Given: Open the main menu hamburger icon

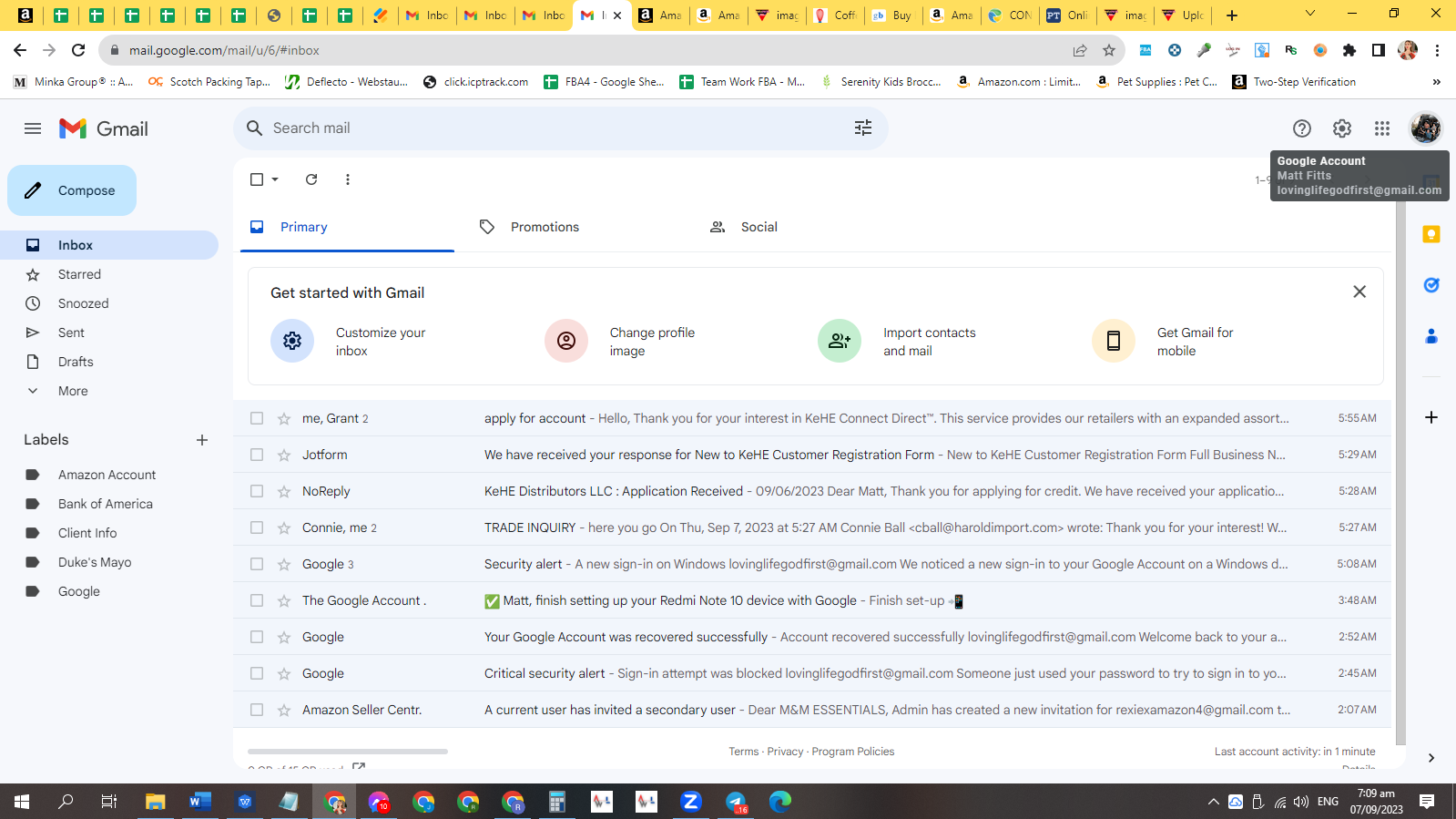Looking at the screenshot, I should [x=33, y=128].
